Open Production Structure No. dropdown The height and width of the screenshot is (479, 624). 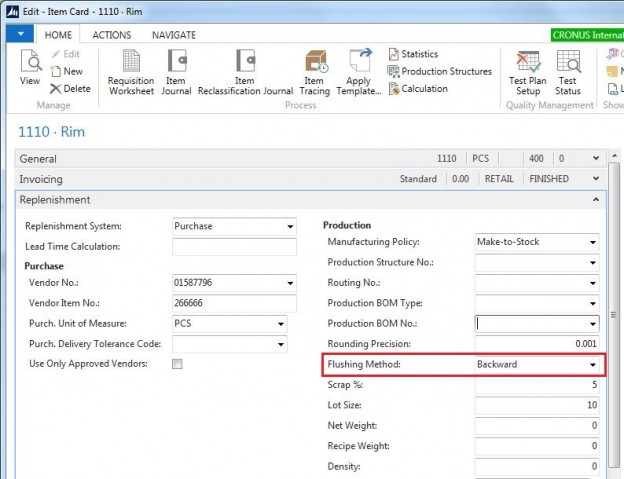(593, 263)
